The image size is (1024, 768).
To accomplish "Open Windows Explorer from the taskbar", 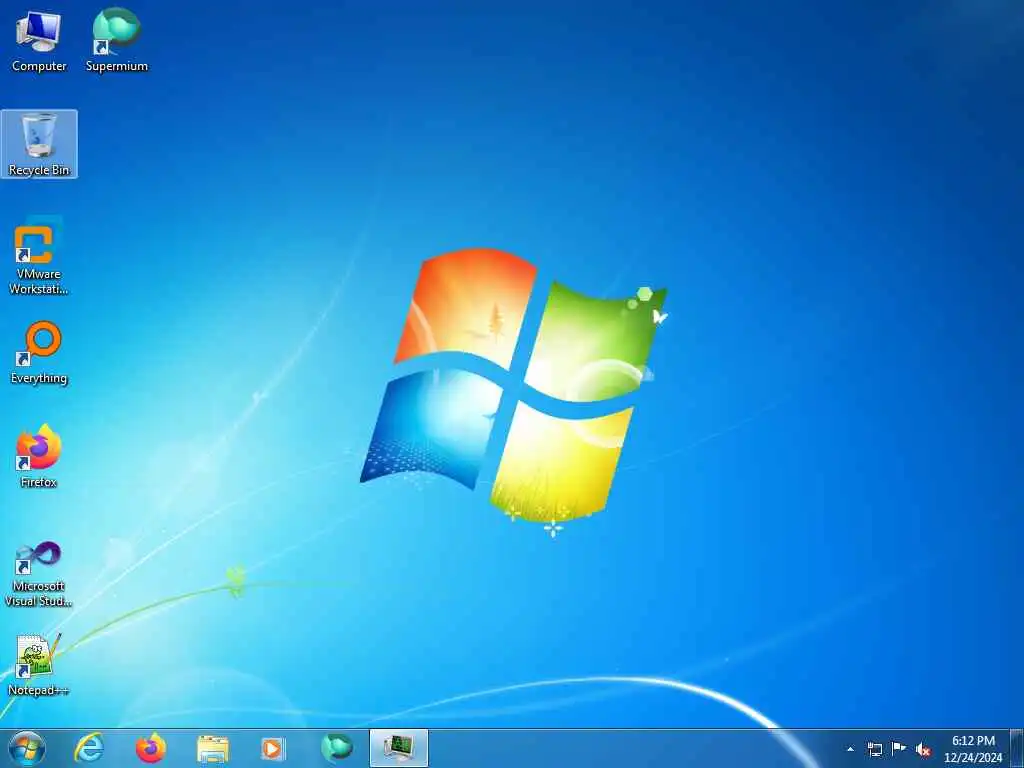I will coord(213,748).
